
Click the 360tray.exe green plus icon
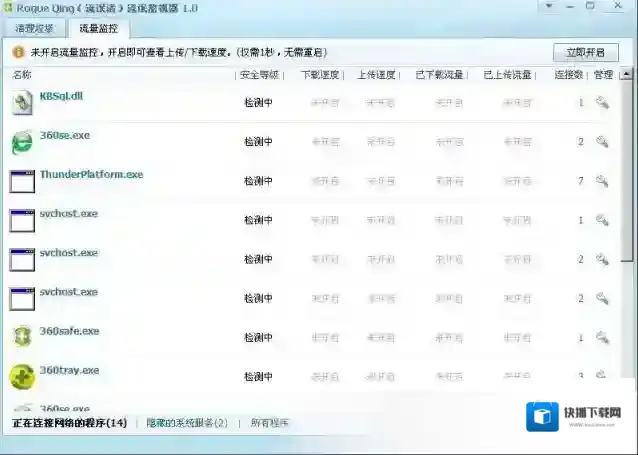[x=22, y=376]
